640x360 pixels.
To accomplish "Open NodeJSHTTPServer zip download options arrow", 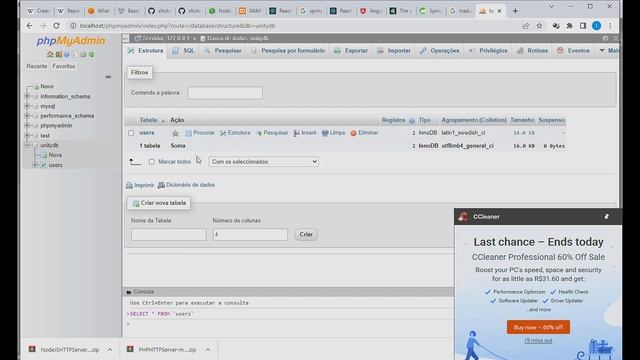I will 110,350.
